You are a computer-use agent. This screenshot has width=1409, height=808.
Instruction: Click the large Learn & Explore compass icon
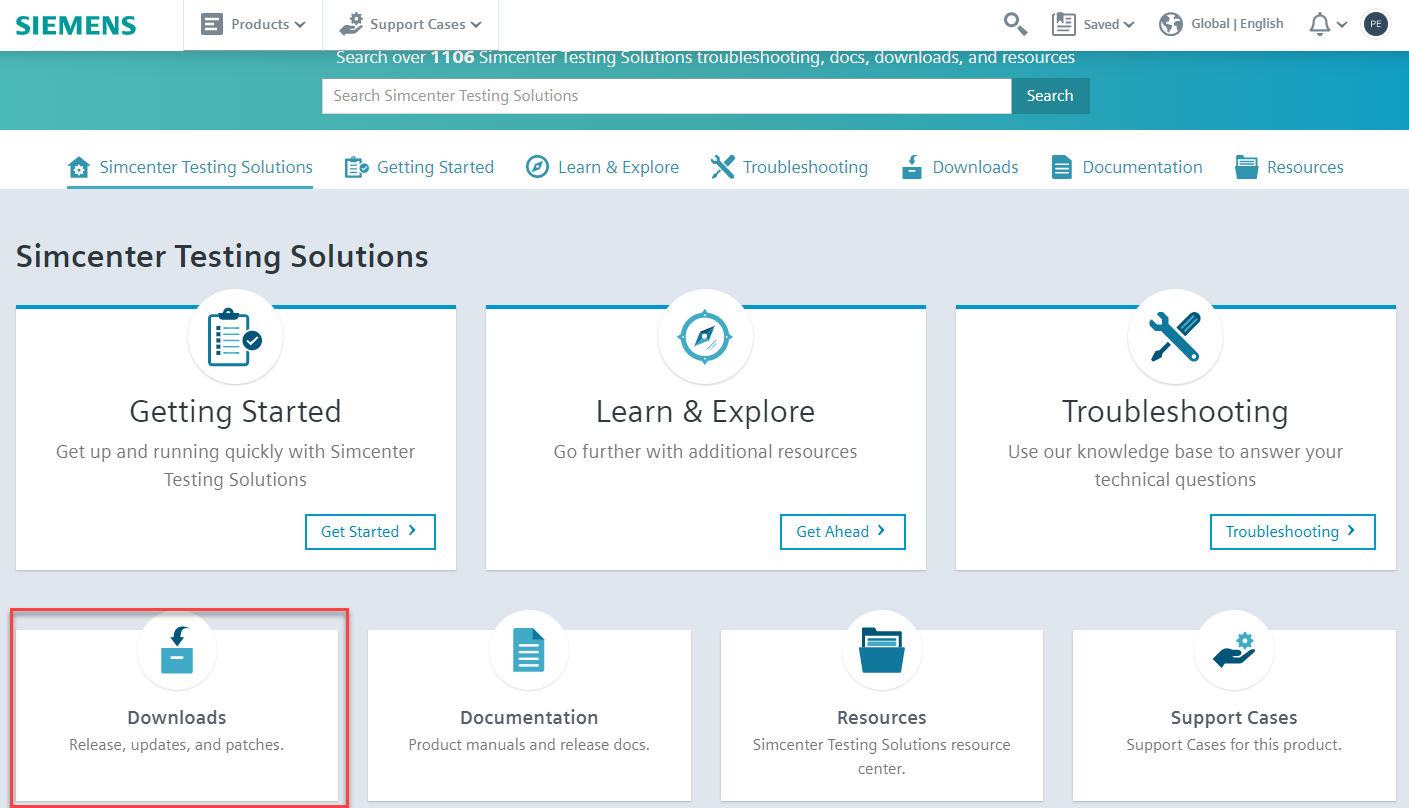(x=706, y=338)
